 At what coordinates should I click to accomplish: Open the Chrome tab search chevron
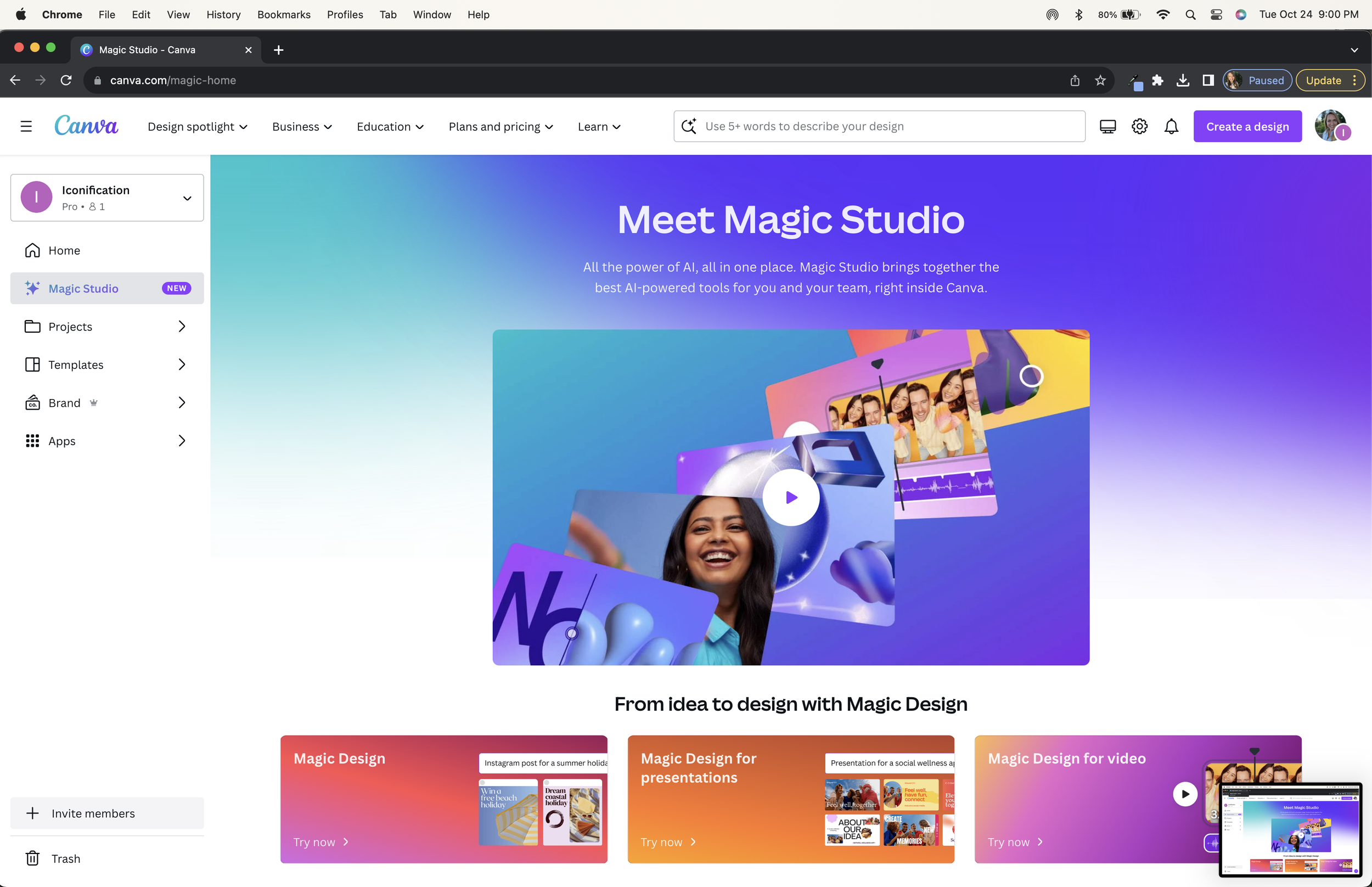click(1354, 50)
